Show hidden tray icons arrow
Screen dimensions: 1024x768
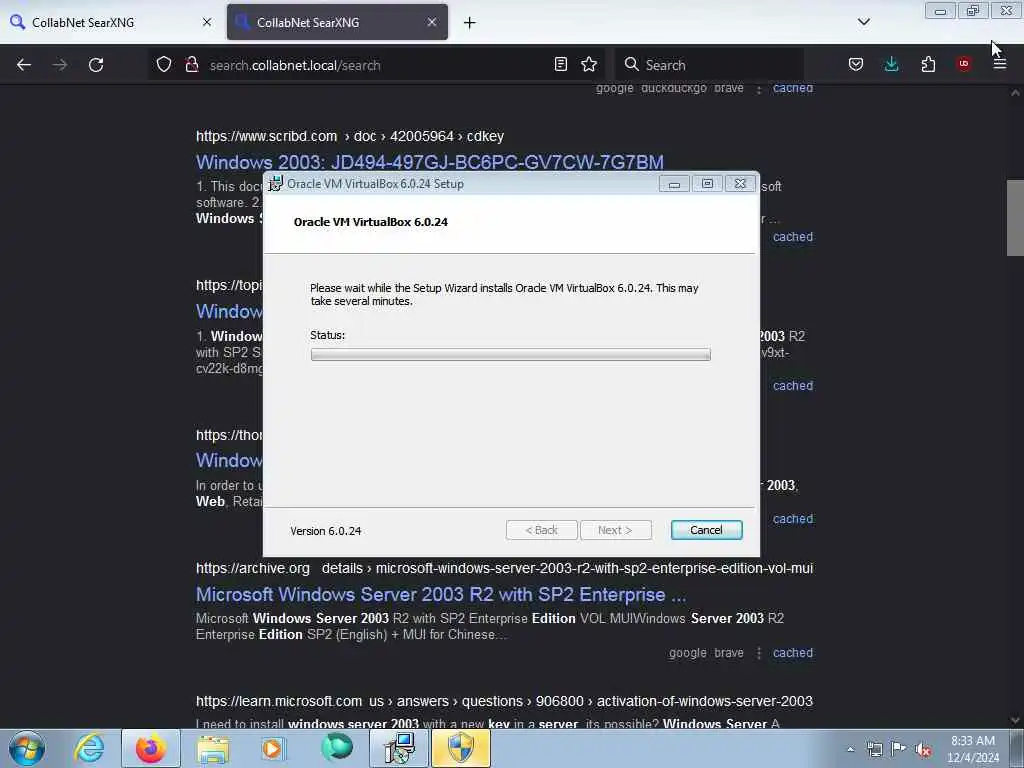coord(850,749)
